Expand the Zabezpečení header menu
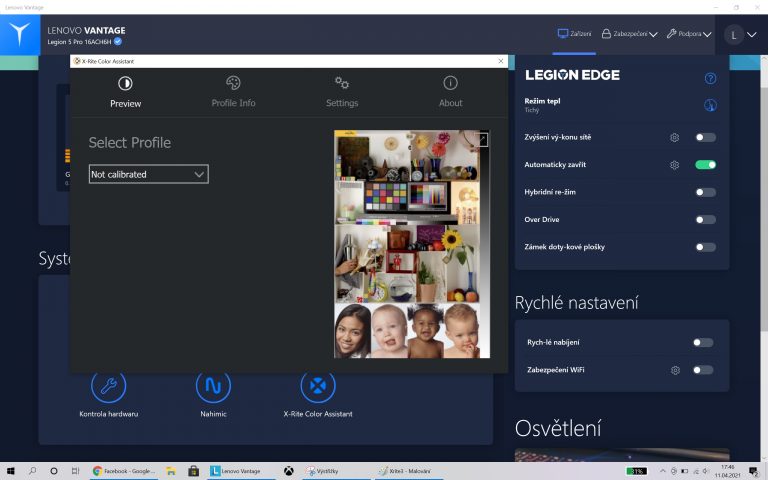Image resolution: width=768 pixels, height=480 pixels. (629, 34)
